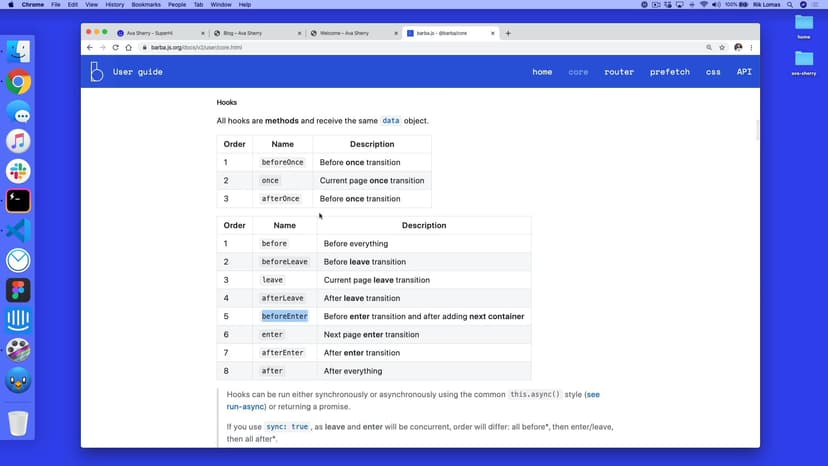Open Visual Studio Code from the dock
This screenshot has width=828, height=466.
click(x=18, y=230)
